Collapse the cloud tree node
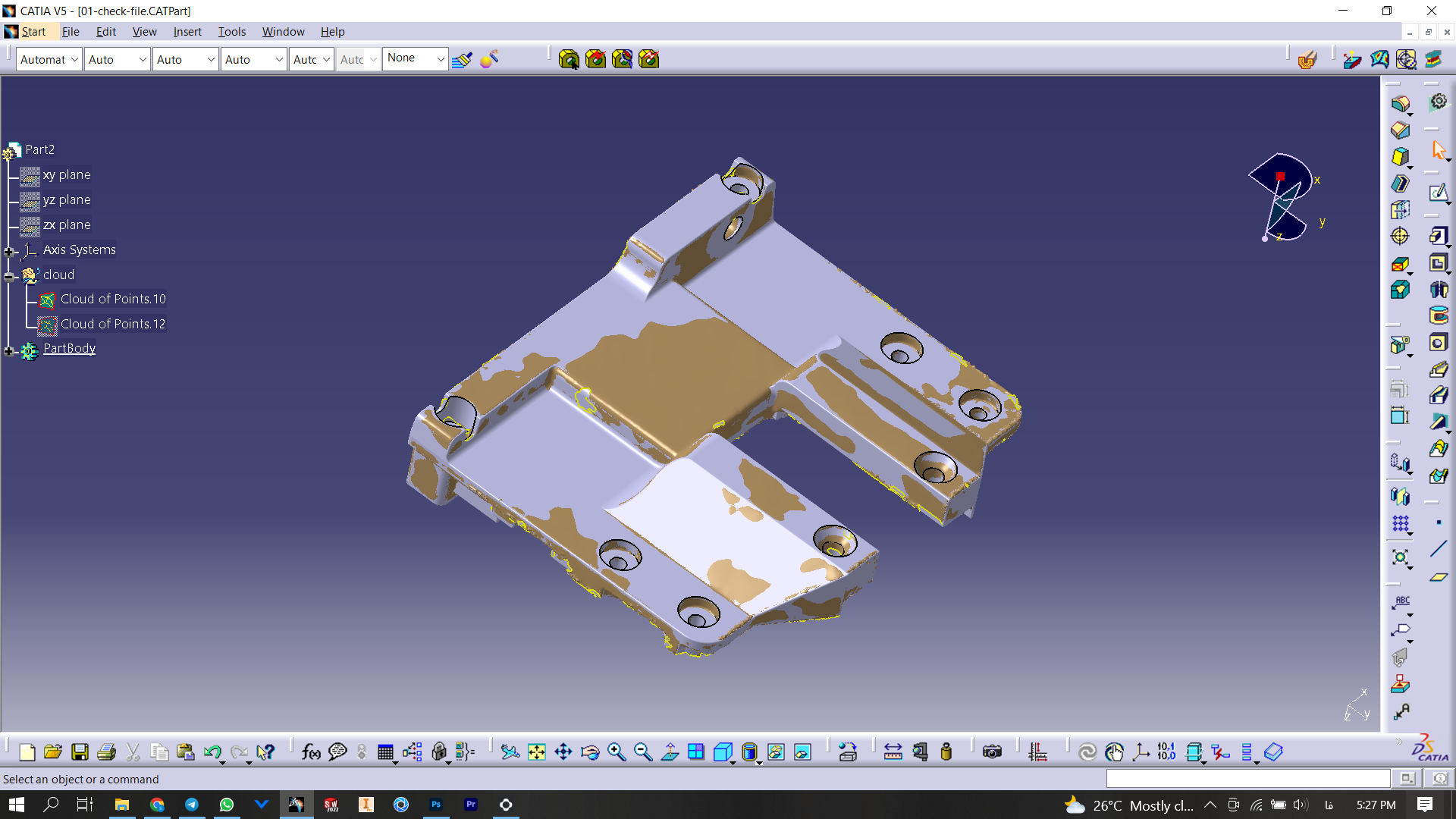Screen dimensions: 1456x819 point(8,276)
